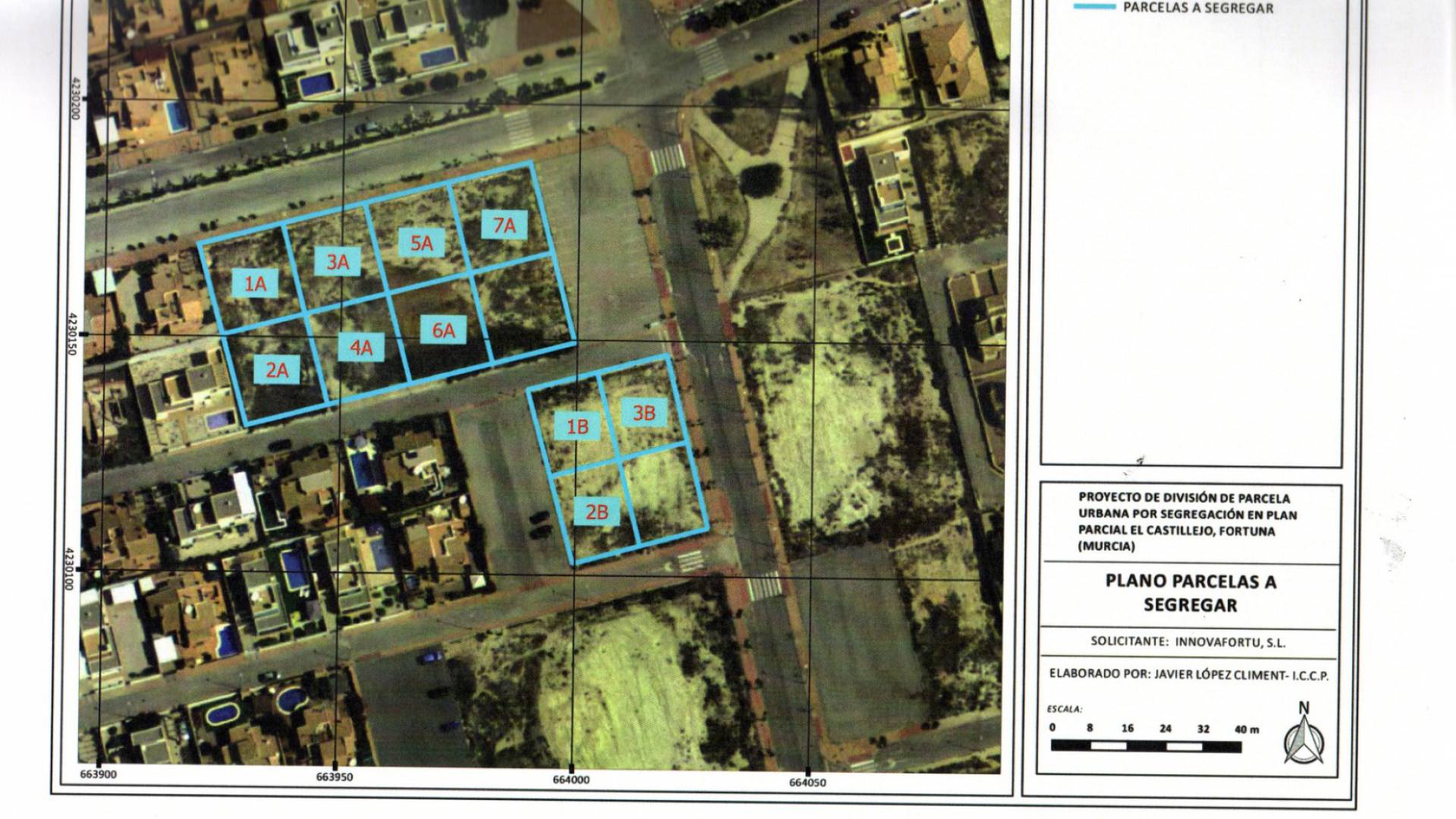
Task: Click the parcel label 5A
Action: coord(422,243)
